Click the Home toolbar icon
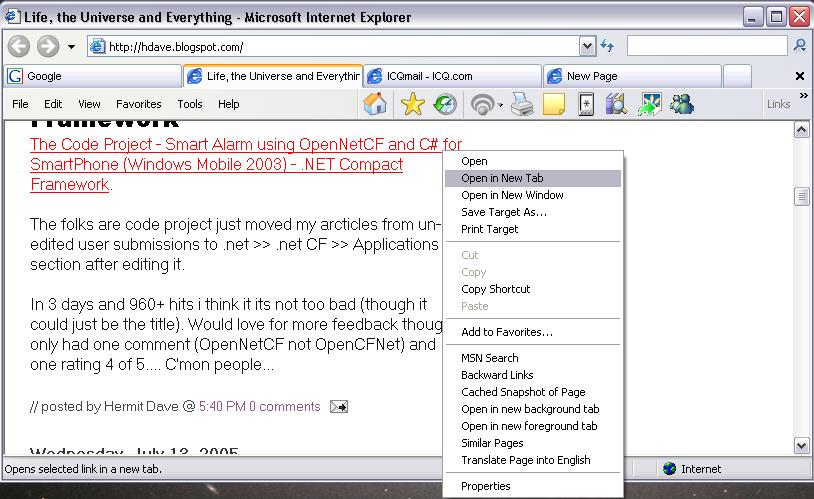This screenshot has width=814, height=499. 375,103
